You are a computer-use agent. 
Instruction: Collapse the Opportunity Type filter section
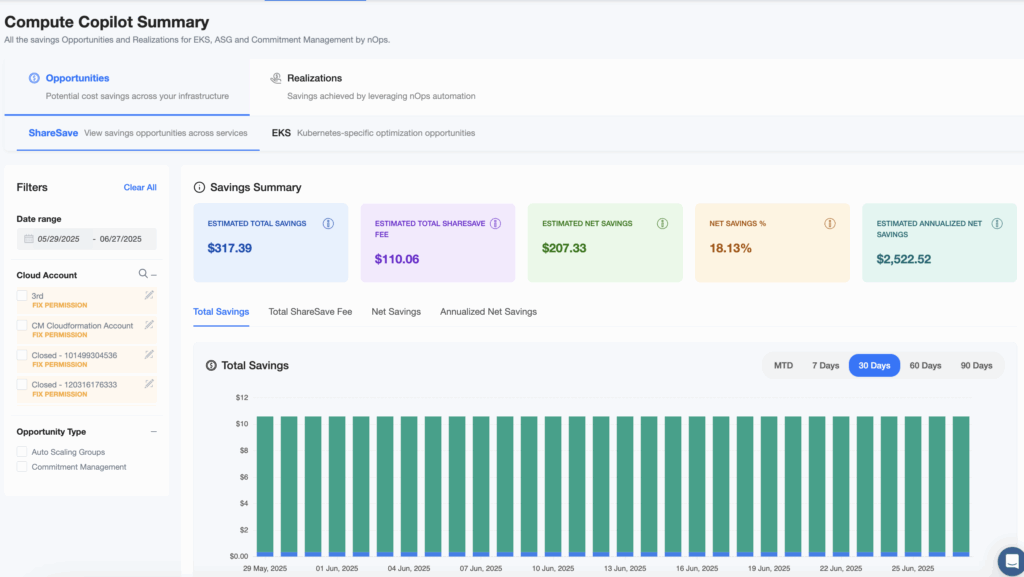153,431
